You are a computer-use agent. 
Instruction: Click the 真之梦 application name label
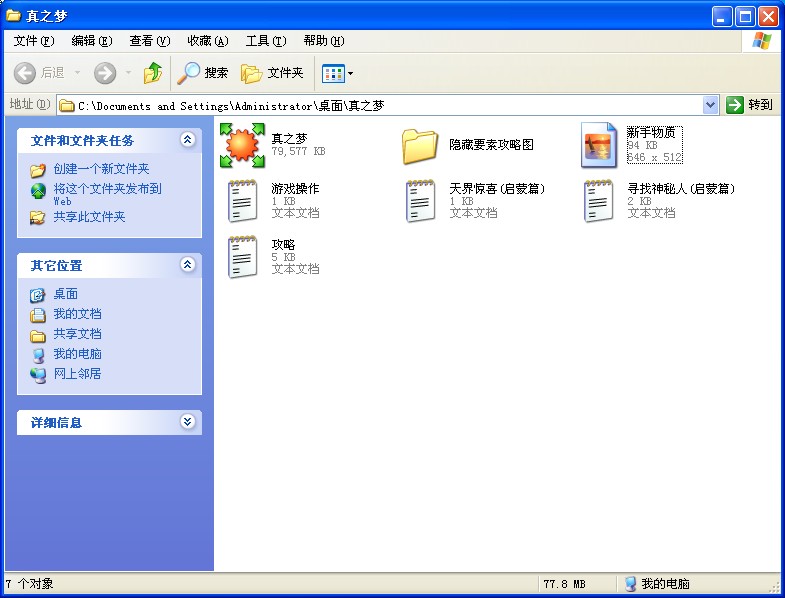[289, 139]
